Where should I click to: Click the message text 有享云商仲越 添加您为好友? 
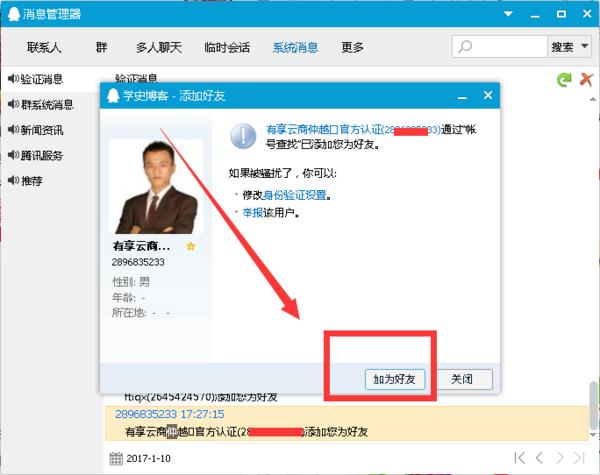pyautogui.click(x=246, y=432)
